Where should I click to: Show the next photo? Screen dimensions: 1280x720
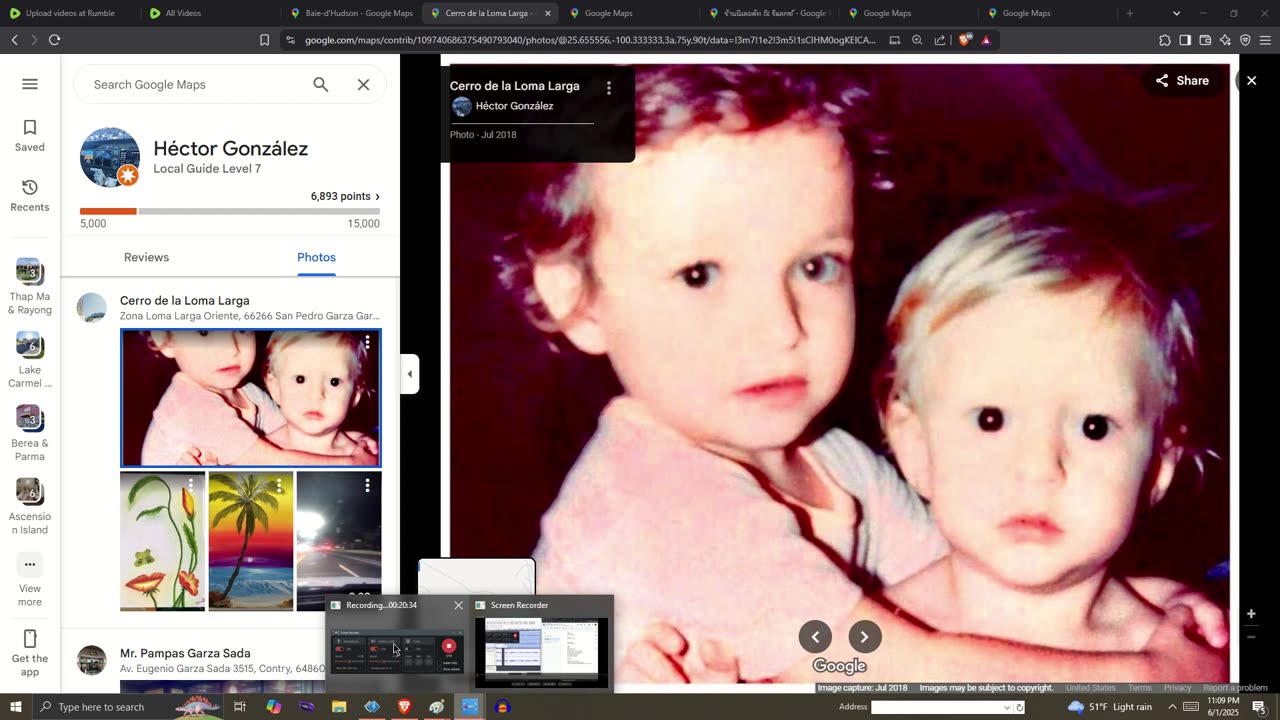pos(864,637)
